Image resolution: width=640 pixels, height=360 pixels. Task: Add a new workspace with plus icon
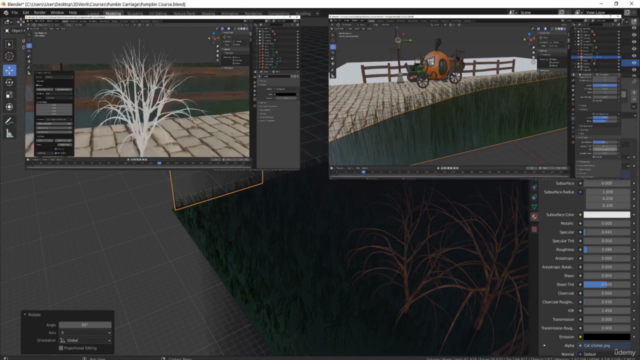(x=317, y=13)
